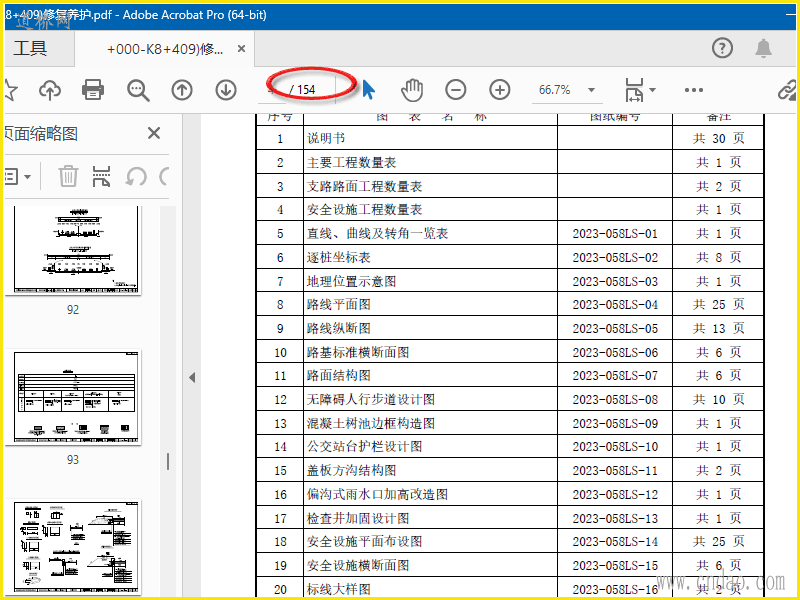Viewport: 800px width, 600px height.
Task: Click the text 路面结构图
Action: pos(339,376)
